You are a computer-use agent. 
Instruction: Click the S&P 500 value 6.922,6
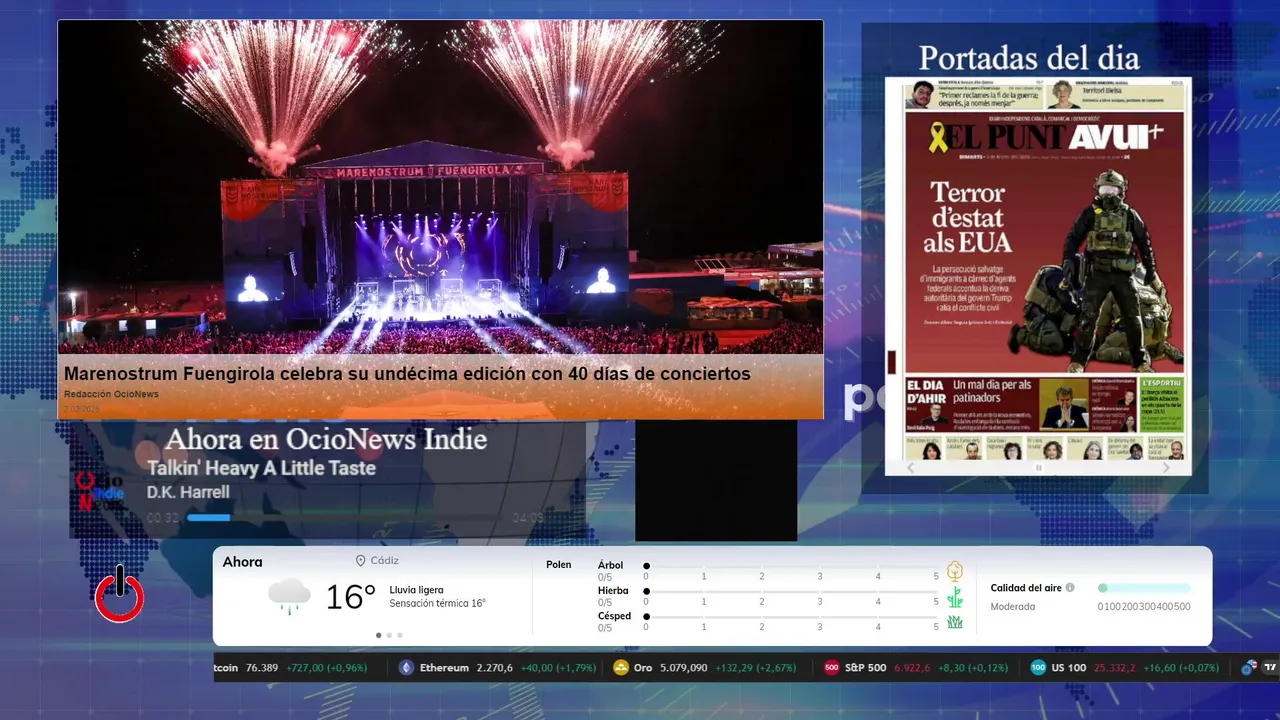click(912, 668)
